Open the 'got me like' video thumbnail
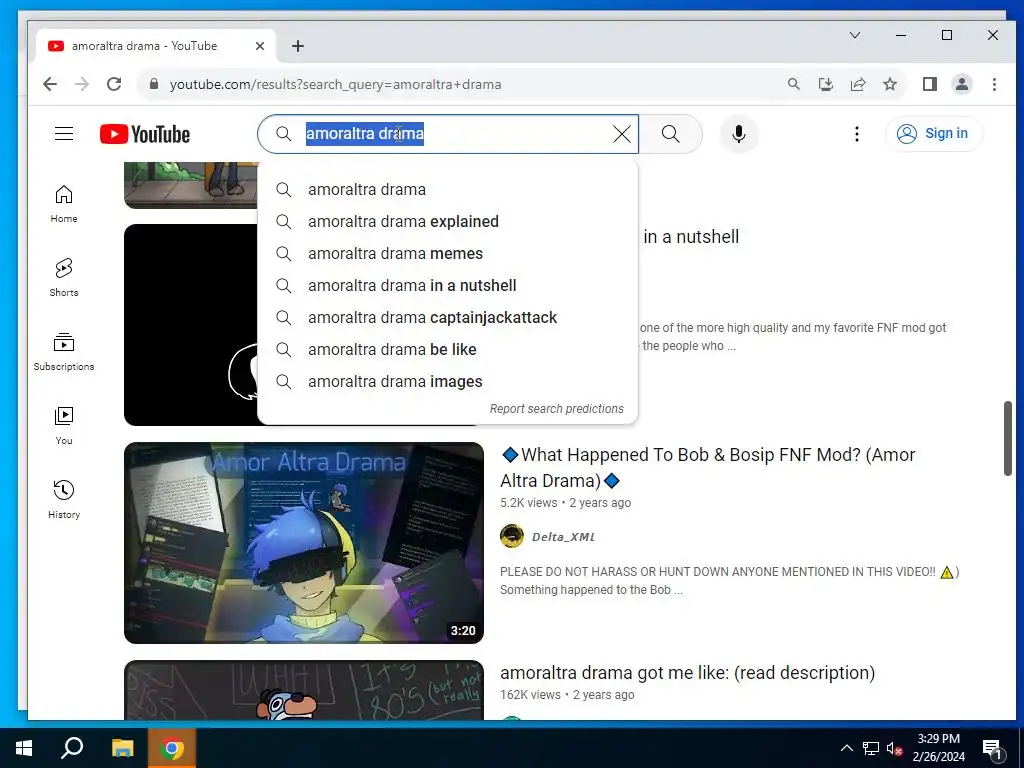The image size is (1024, 768). tap(304, 690)
